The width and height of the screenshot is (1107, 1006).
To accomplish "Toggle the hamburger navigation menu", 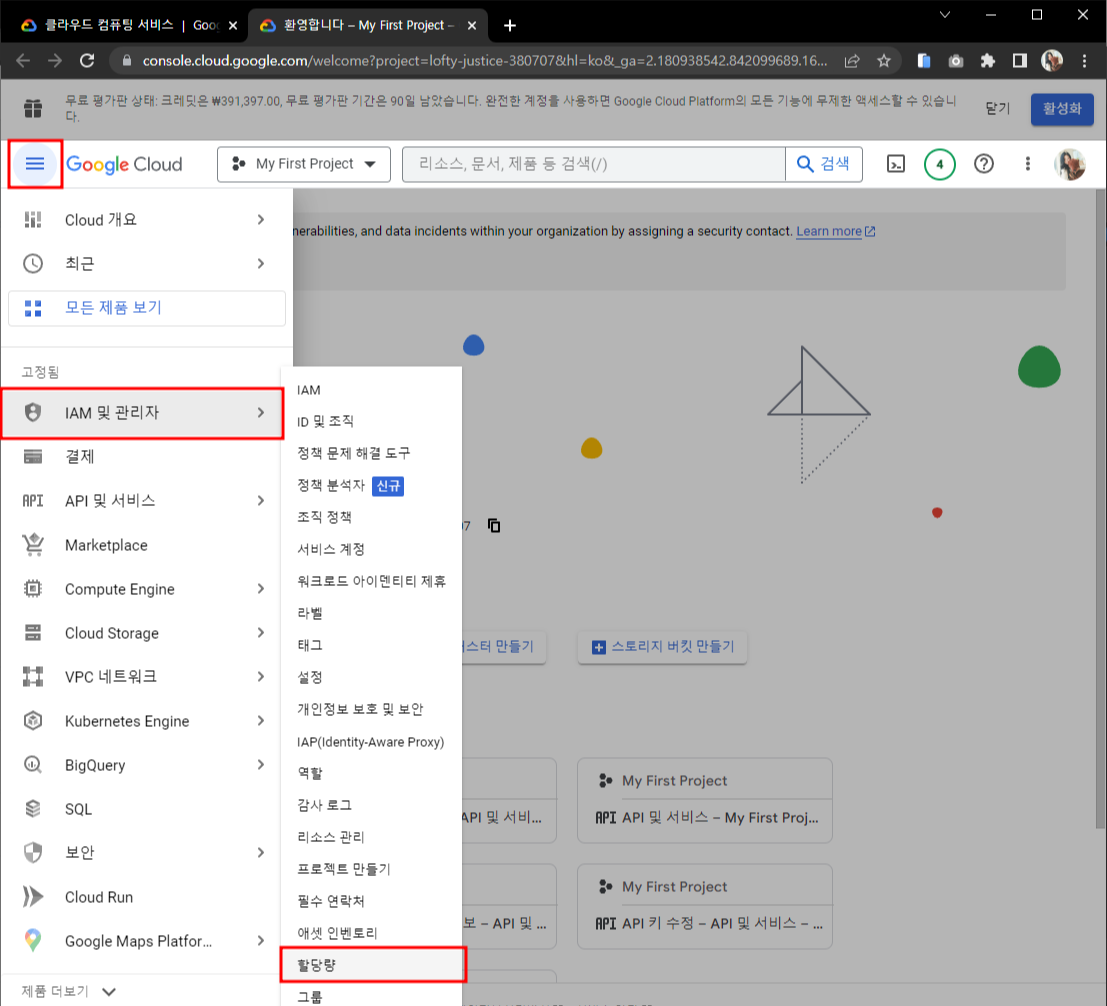I will 35,164.
